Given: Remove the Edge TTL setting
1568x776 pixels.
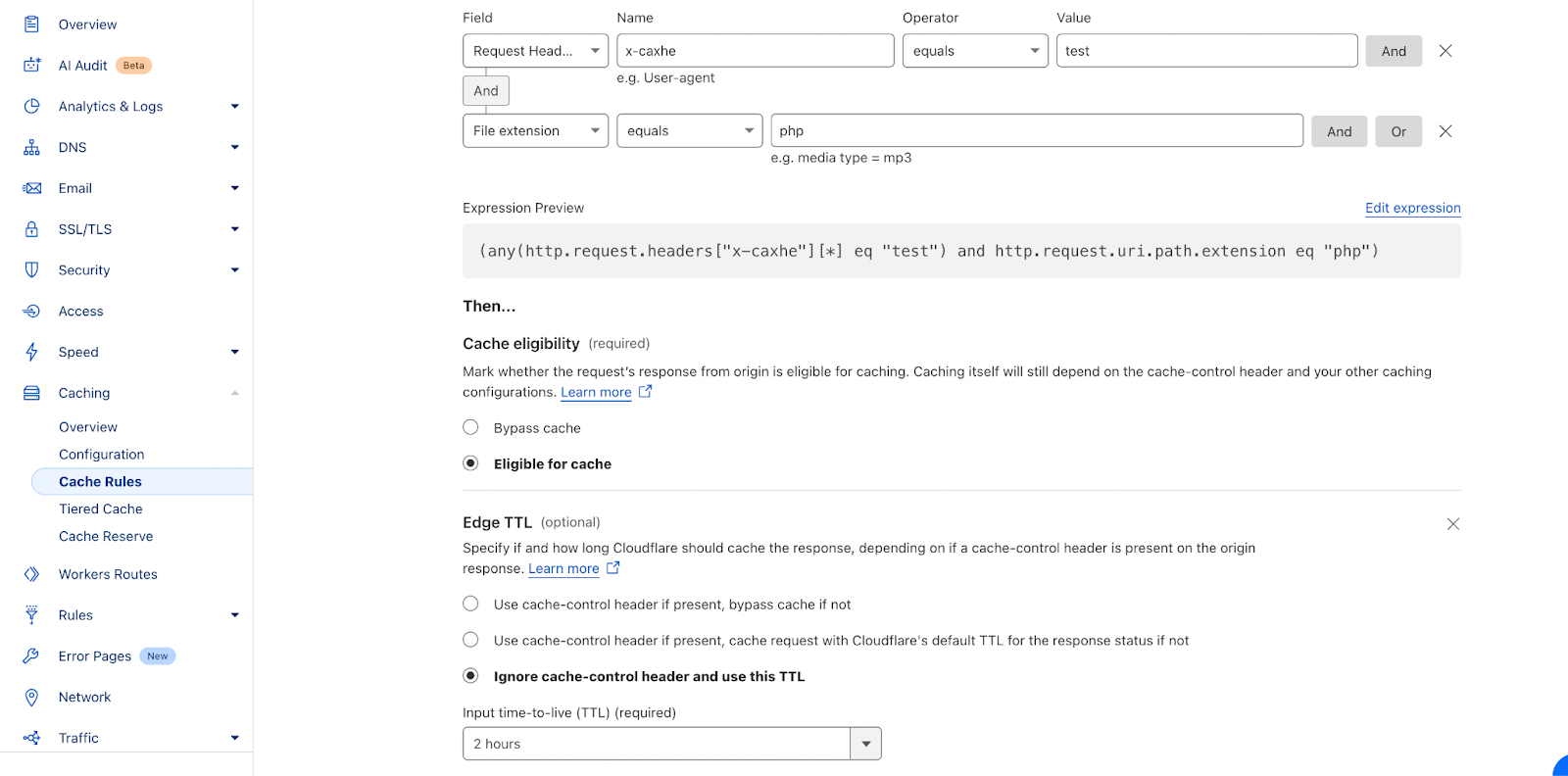Looking at the screenshot, I should pos(1453,524).
